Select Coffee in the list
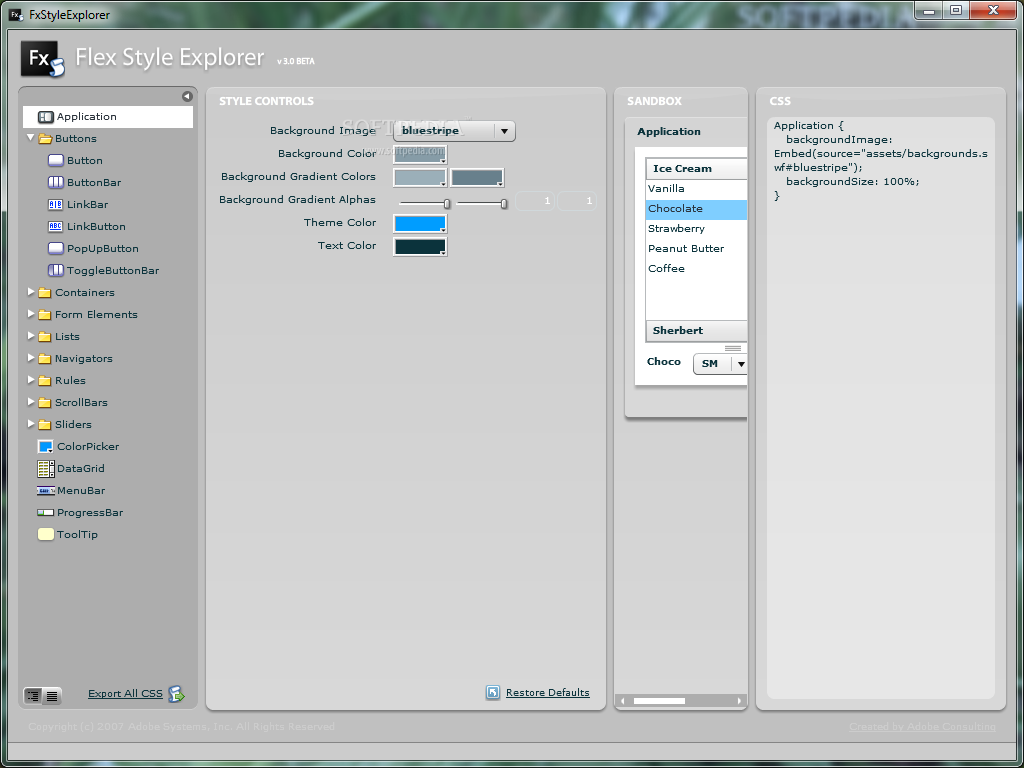Image resolution: width=1024 pixels, height=768 pixels. coord(696,268)
